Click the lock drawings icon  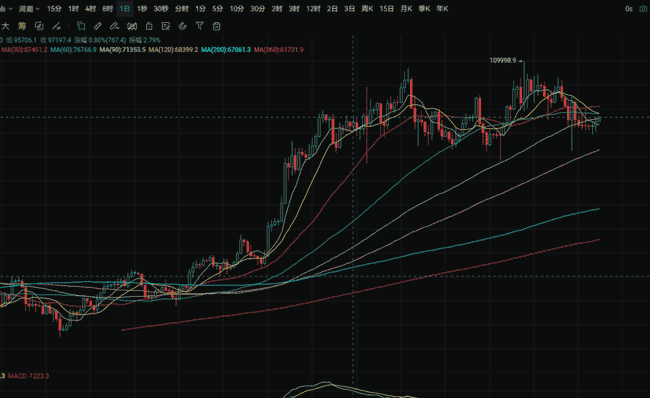(x=149, y=26)
